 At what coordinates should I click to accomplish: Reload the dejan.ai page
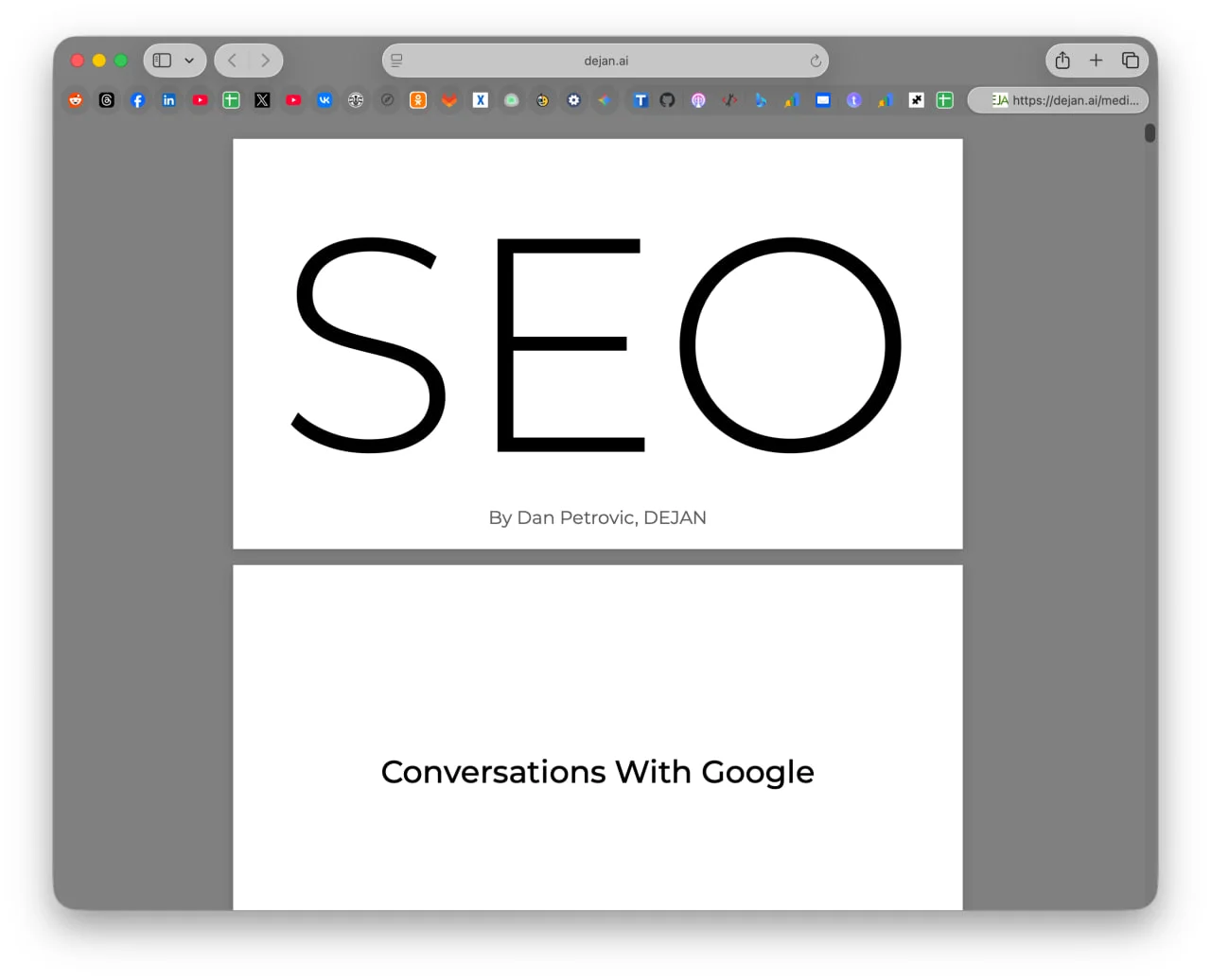point(815,61)
